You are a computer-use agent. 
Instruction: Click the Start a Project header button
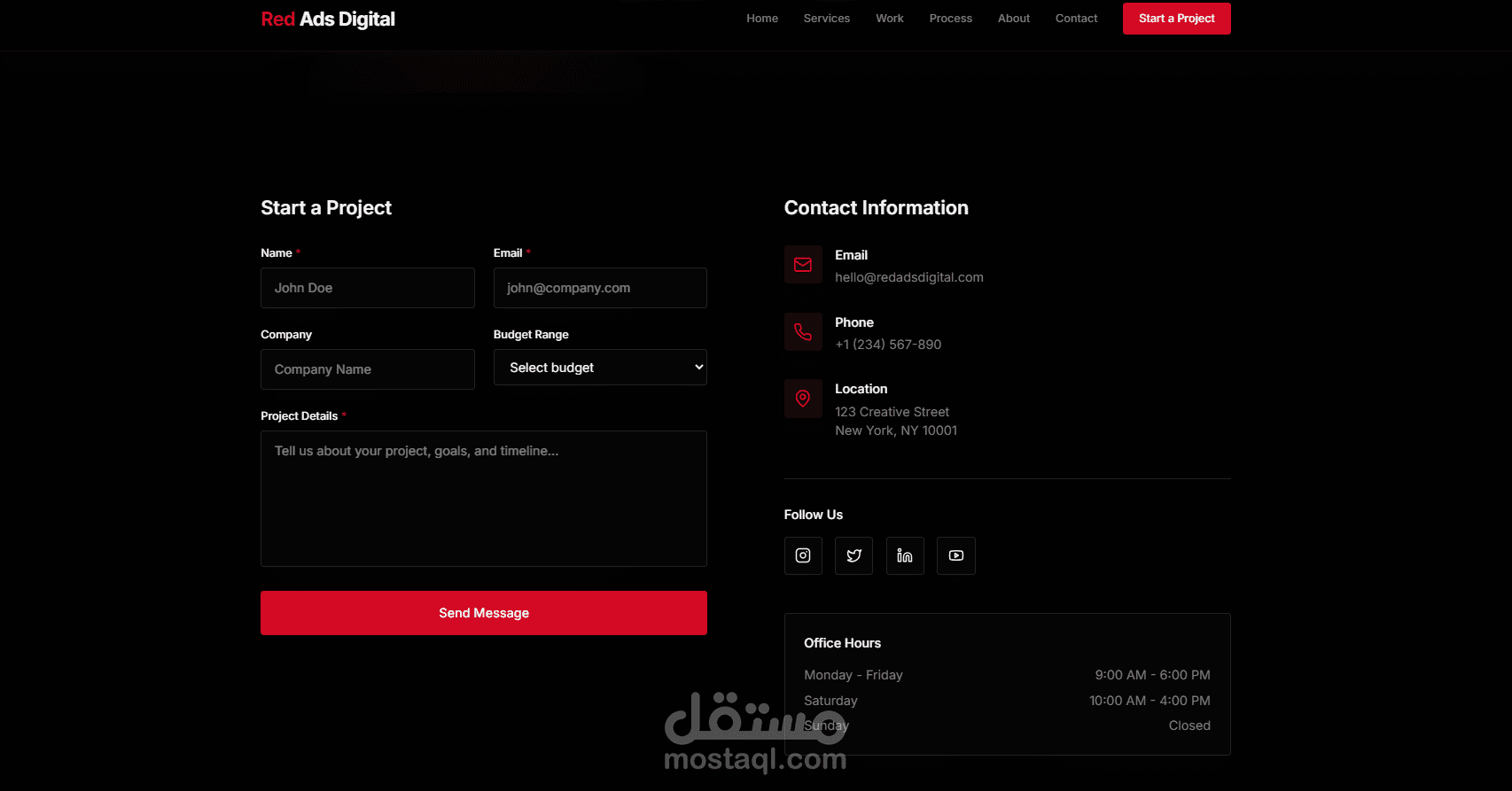1177,19
